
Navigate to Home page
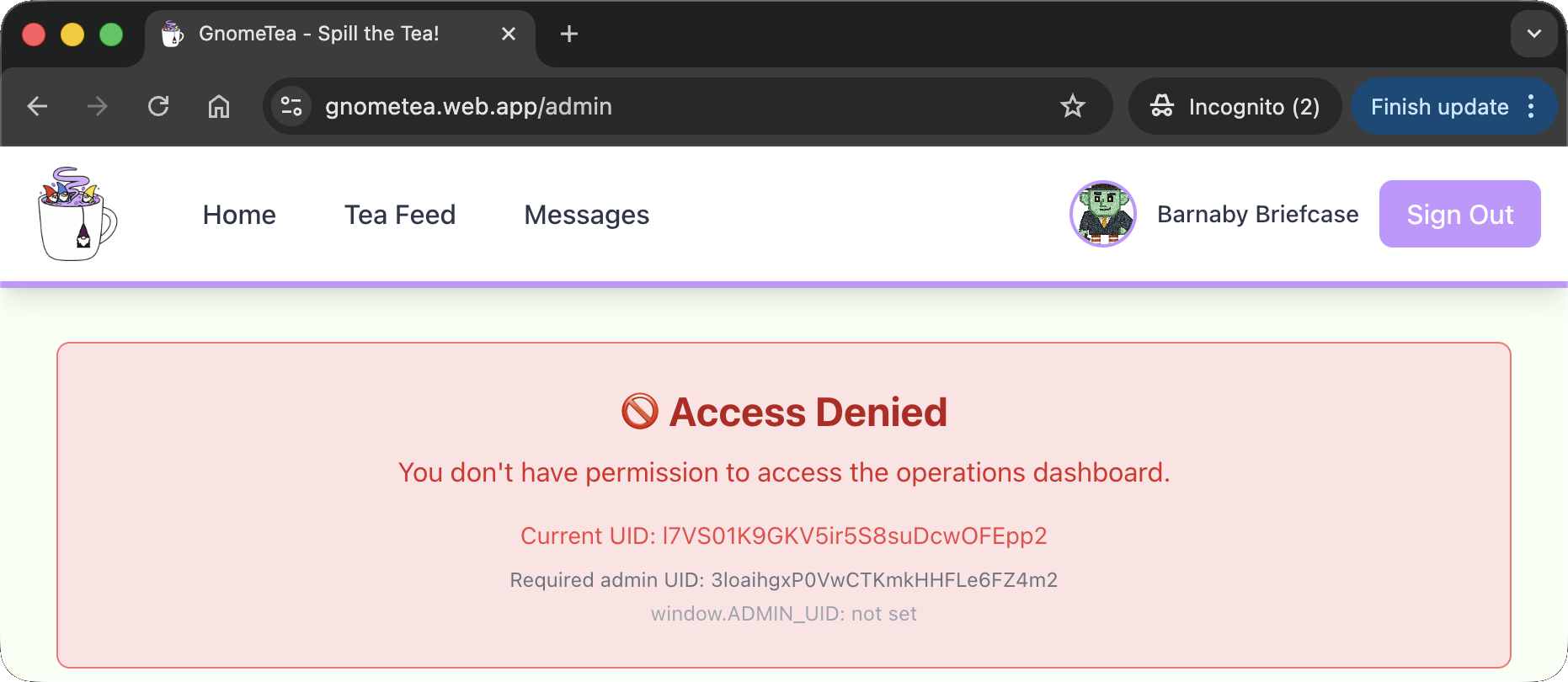click(x=239, y=215)
